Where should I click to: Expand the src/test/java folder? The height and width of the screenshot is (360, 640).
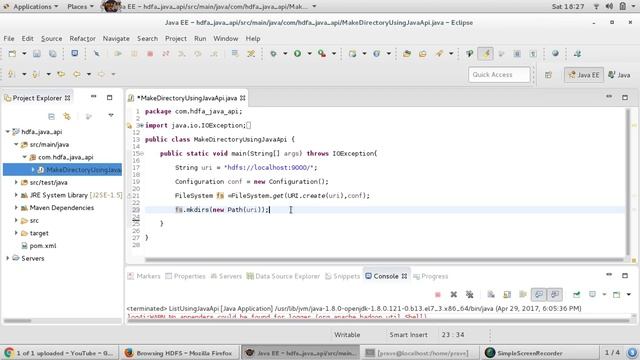tap(16, 182)
